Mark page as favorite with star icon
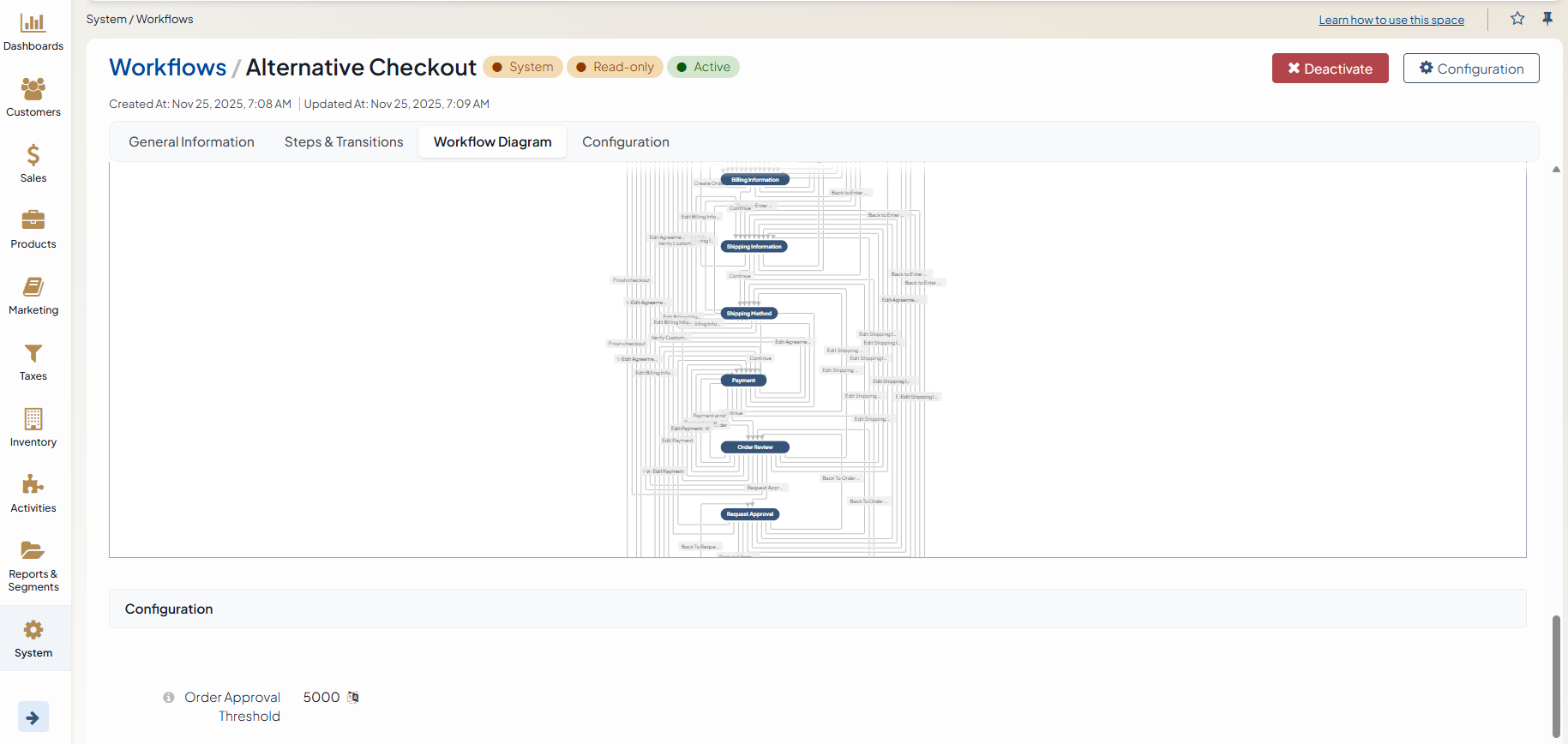Viewport: 1568px width, 744px height. [x=1517, y=19]
